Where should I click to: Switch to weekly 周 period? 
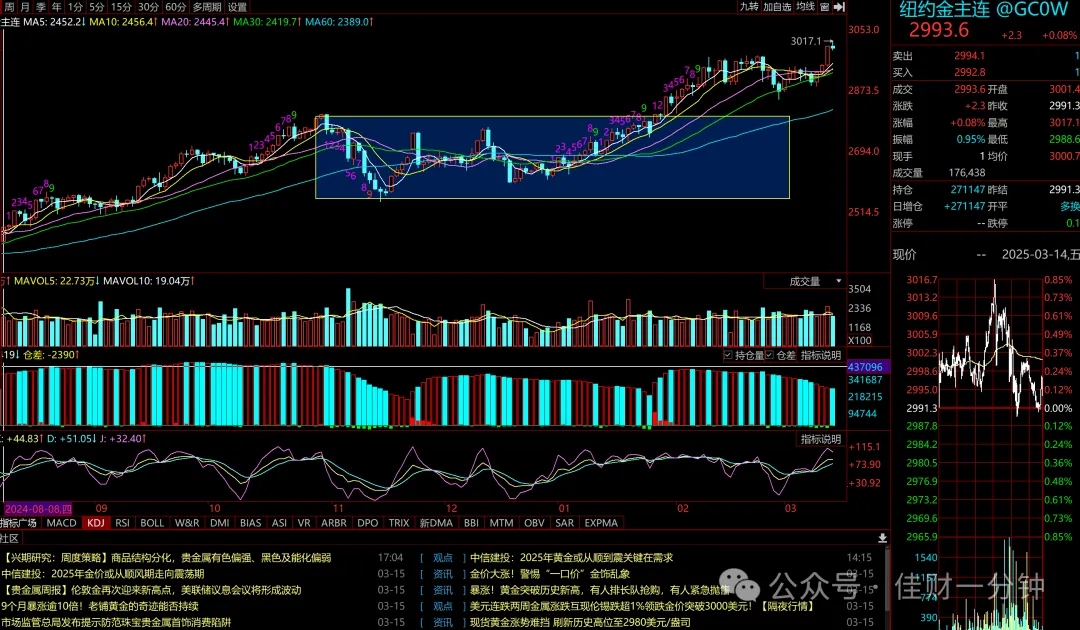(9, 7)
